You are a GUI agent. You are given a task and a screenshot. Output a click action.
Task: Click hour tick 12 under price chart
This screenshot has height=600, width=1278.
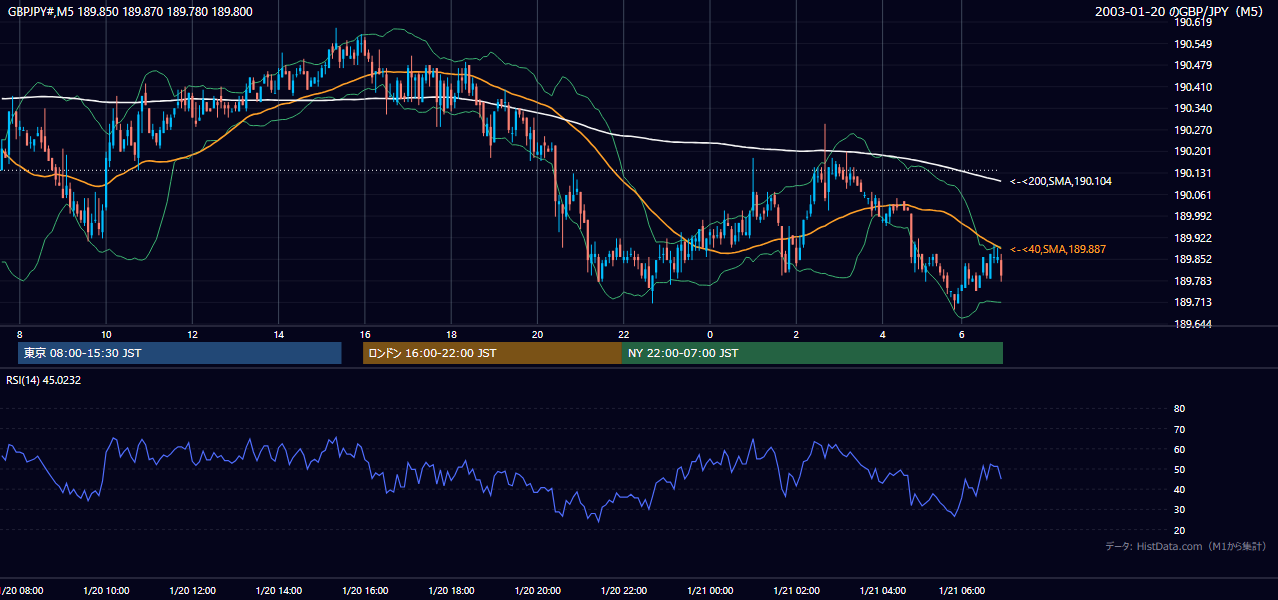[x=192, y=334]
